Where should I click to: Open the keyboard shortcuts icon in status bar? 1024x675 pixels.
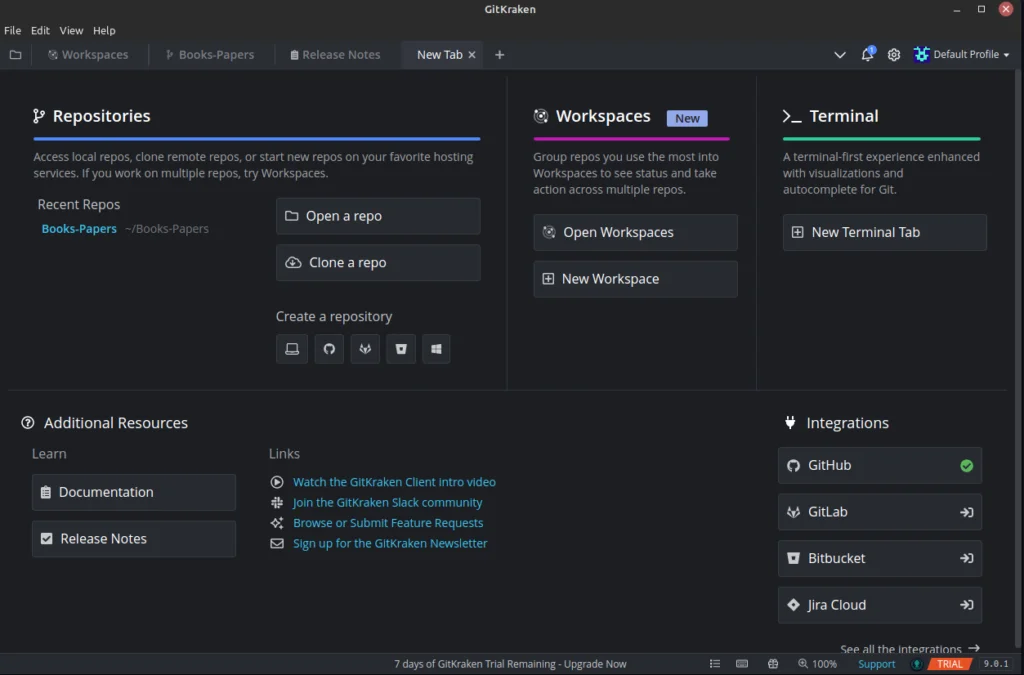click(x=742, y=663)
